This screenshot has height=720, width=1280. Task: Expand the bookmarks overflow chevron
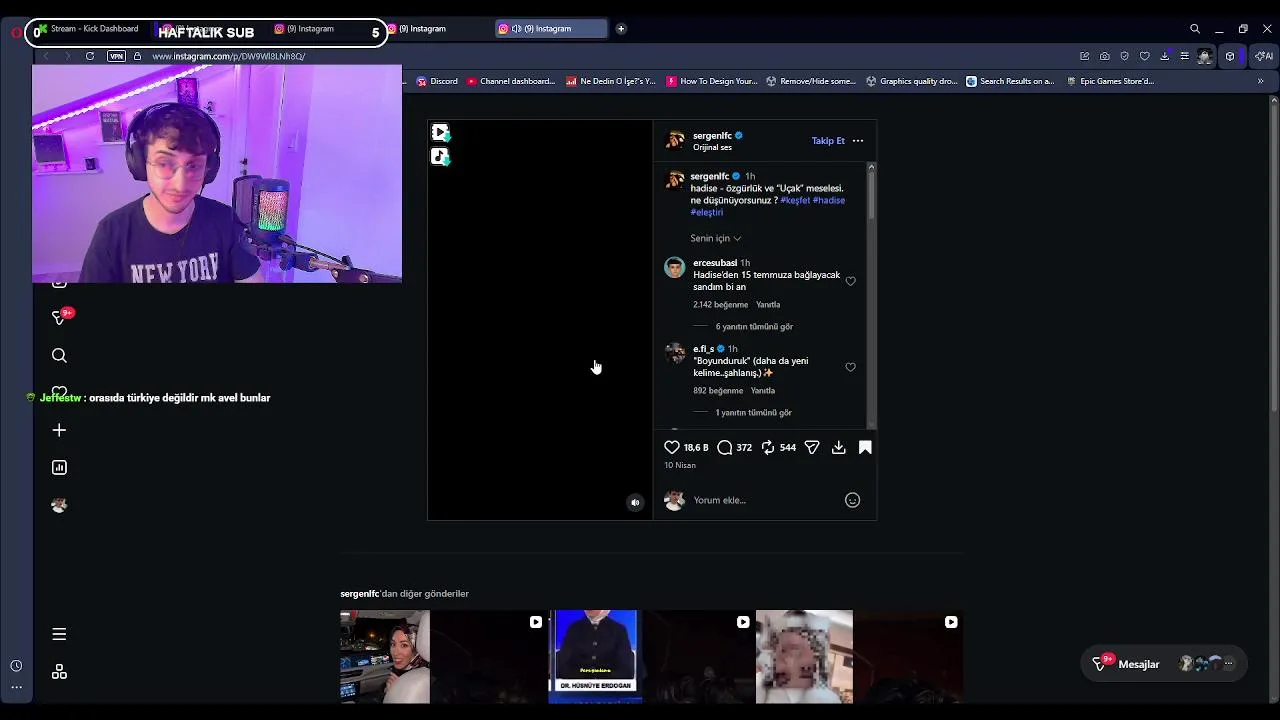pyautogui.click(x=1260, y=81)
